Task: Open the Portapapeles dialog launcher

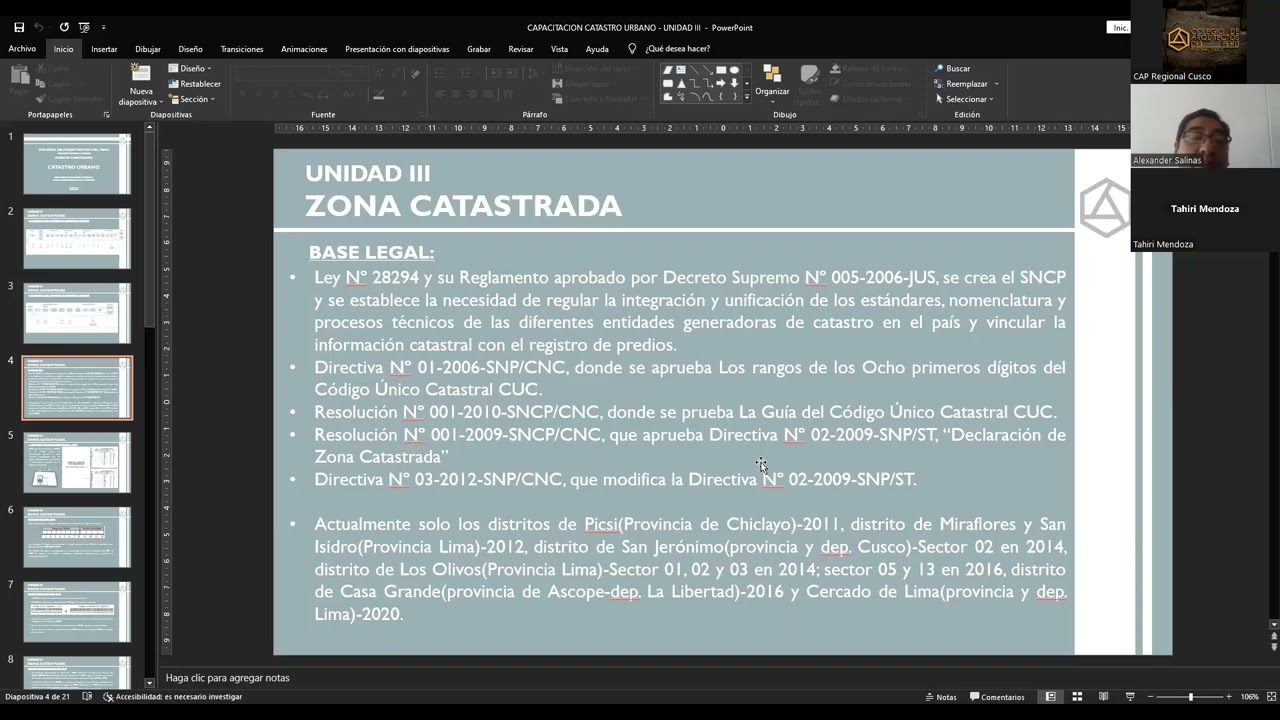Action: 106,115
